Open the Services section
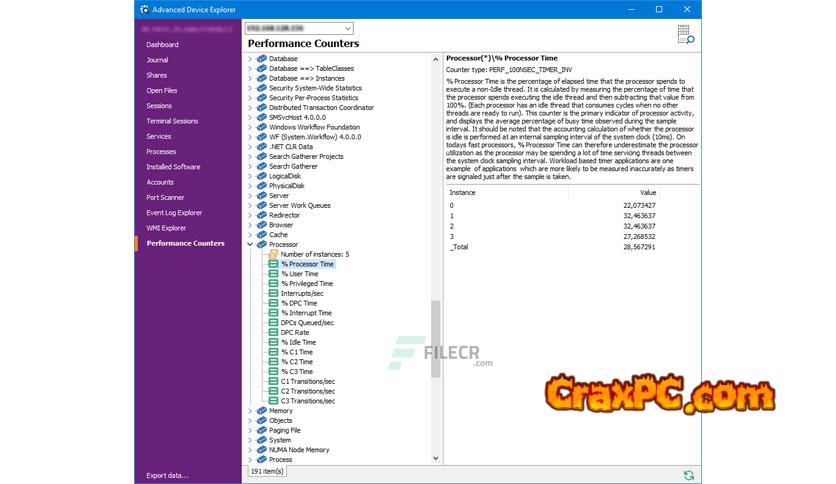 [x=159, y=136]
